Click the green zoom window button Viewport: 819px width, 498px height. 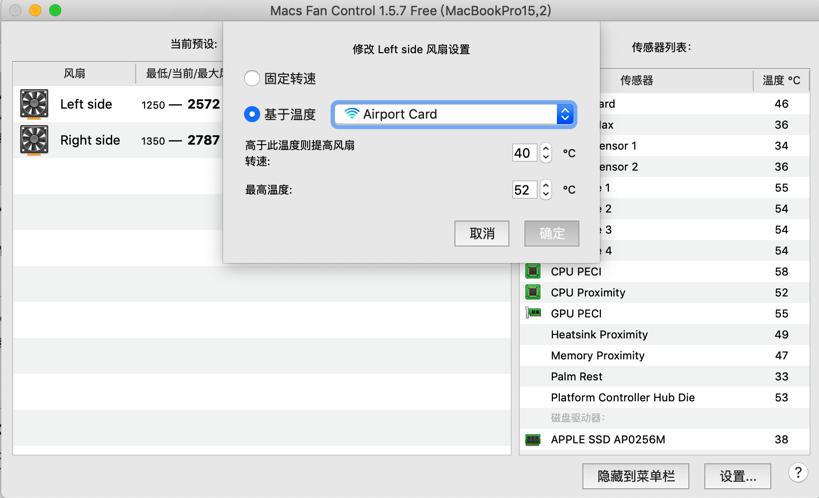(55, 10)
